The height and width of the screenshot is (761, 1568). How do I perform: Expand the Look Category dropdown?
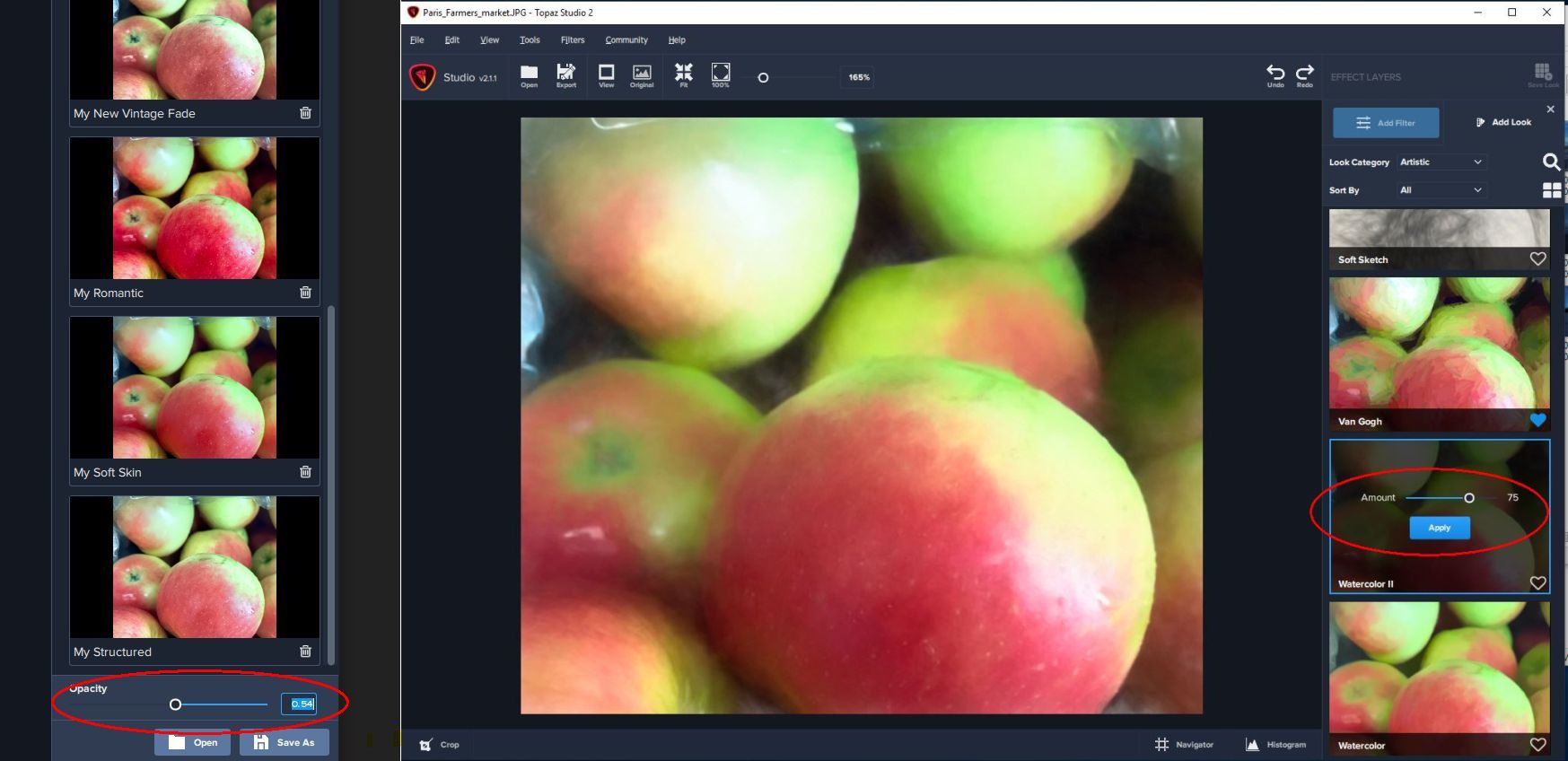click(x=1441, y=162)
